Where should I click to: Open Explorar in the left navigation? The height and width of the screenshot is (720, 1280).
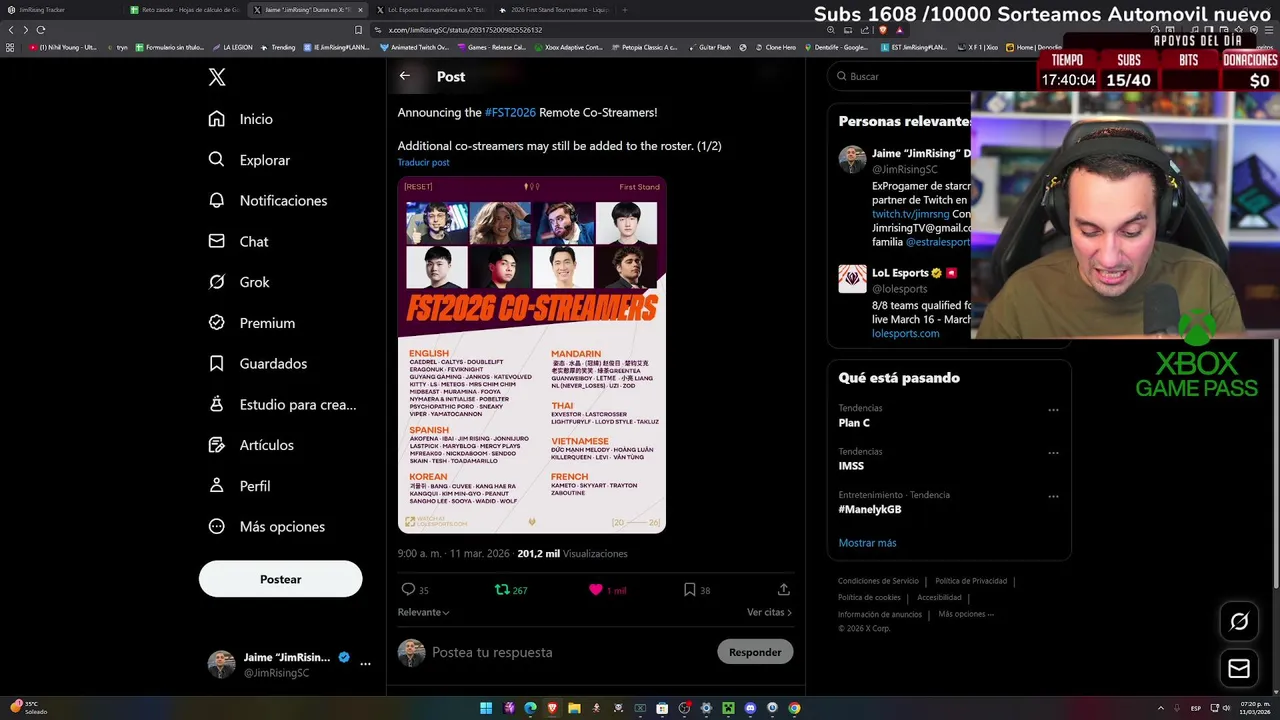pos(249,160)
